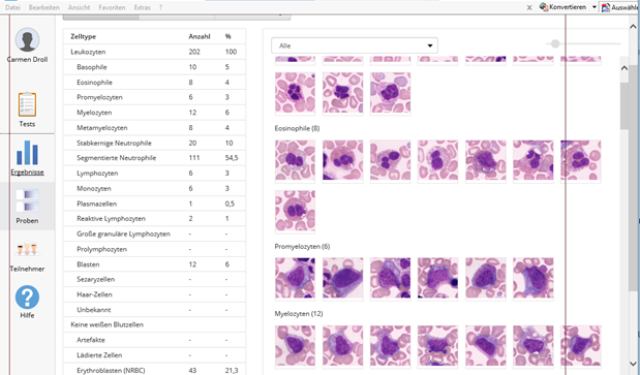This screenshot has height=375, width=640.
Task: Click the Konvertieren toolbar icon
Action: 544,7
